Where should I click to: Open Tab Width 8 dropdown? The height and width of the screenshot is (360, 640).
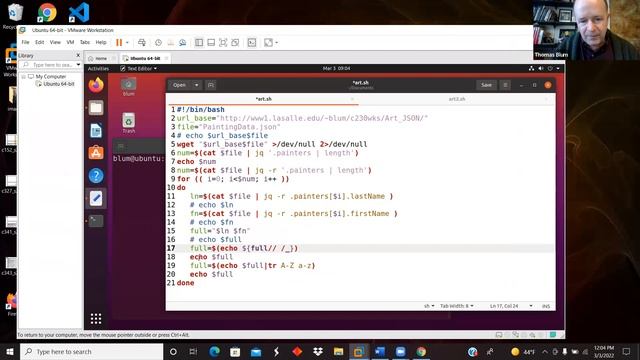(457, 306)
